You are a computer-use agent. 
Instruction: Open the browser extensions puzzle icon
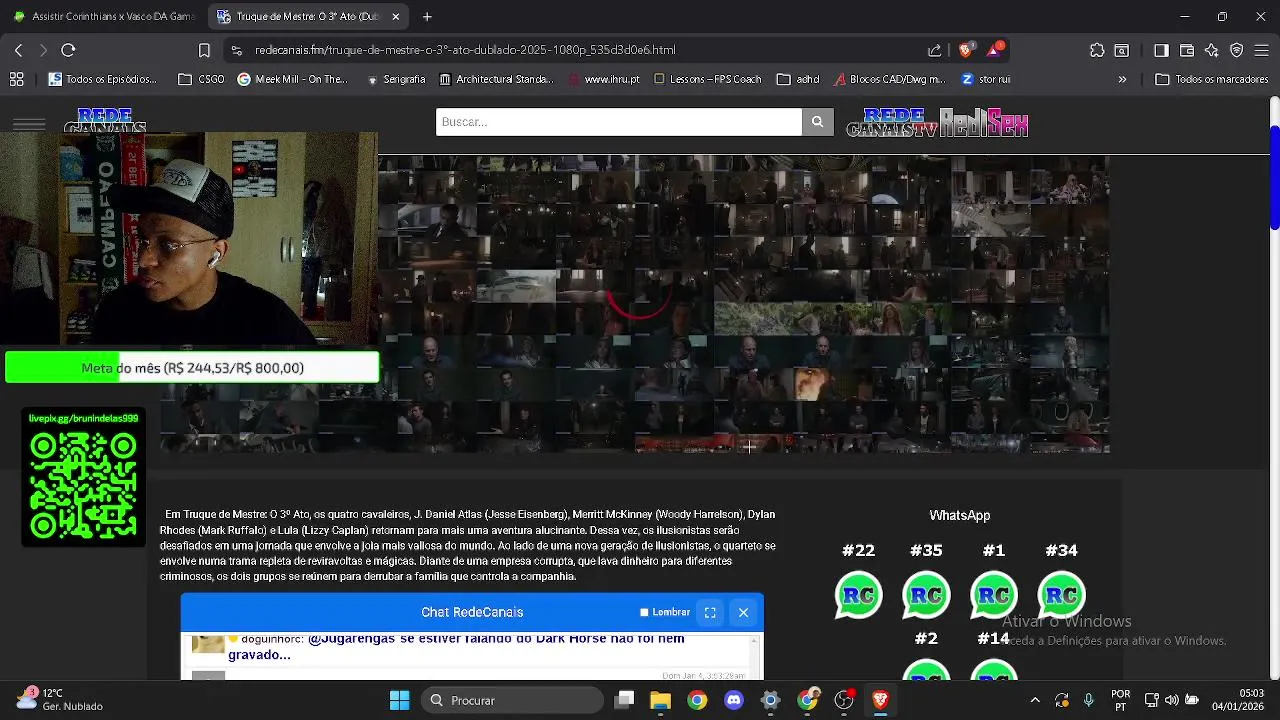coord(1097,50)
